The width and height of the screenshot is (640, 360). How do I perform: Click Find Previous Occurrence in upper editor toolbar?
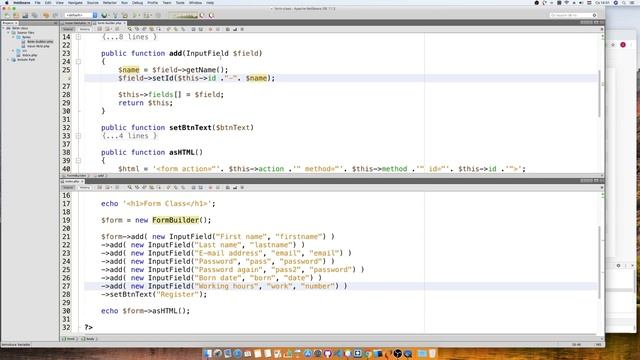tap(137, 29)
